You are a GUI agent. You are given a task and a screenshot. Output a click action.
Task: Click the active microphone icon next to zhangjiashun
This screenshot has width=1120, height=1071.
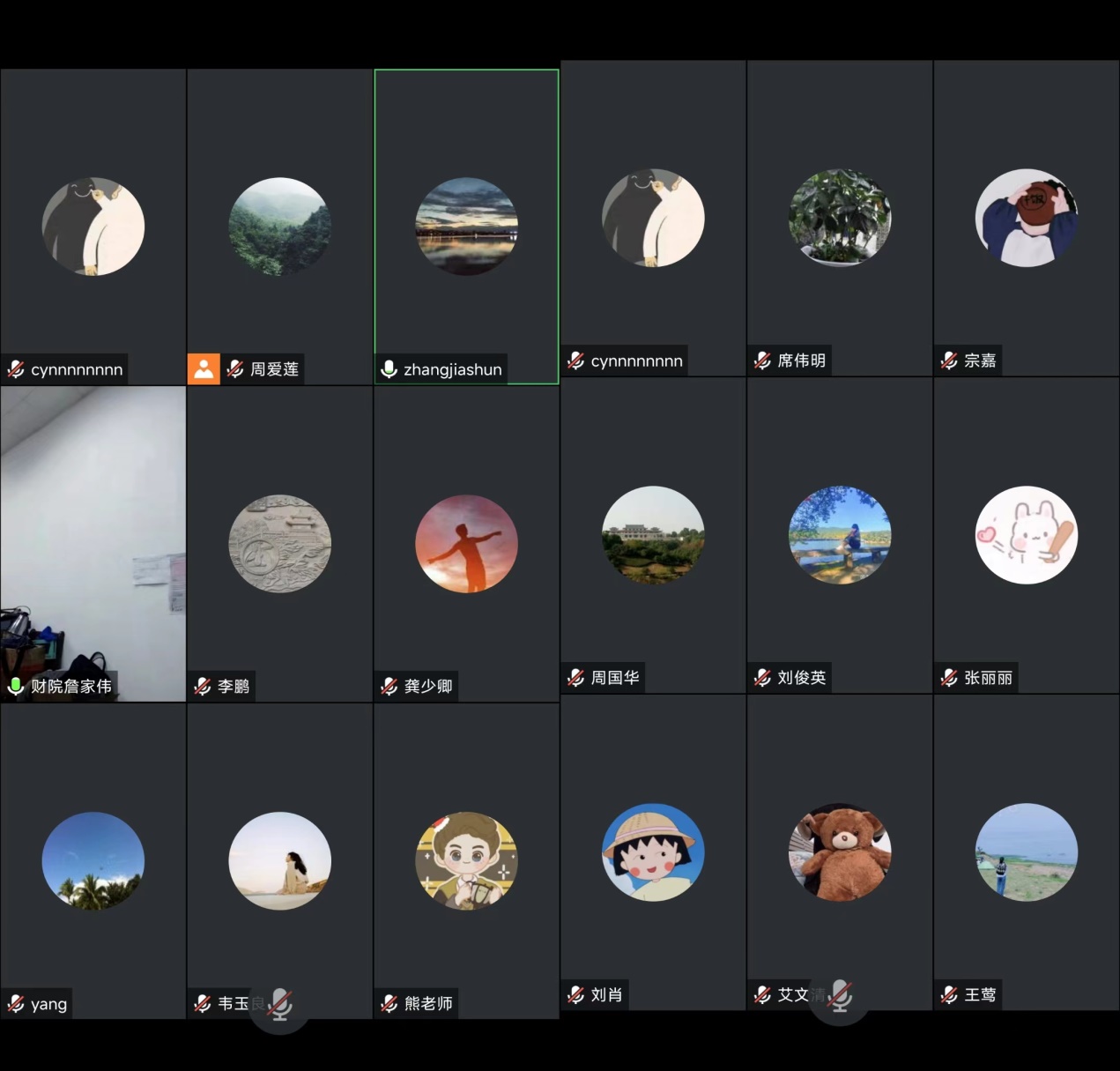389,369
